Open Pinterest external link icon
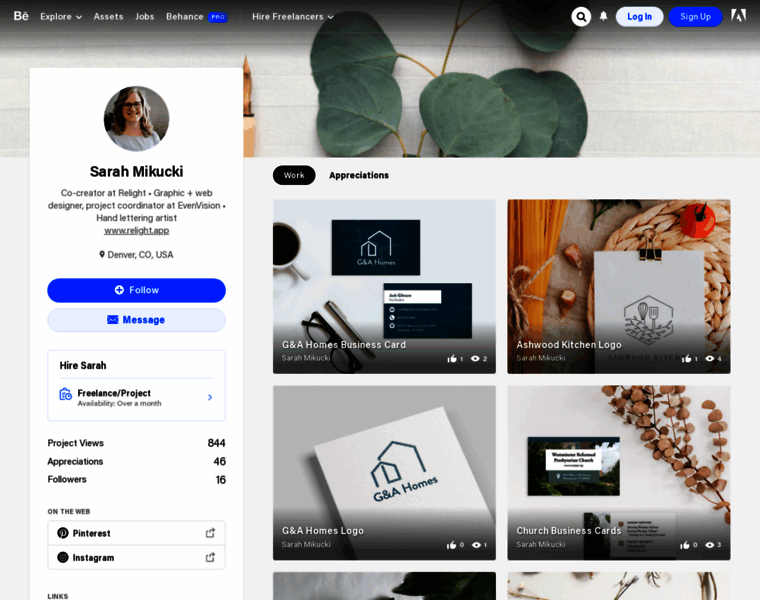This screenshot has height=600, width=760. (x=210, y=533)
